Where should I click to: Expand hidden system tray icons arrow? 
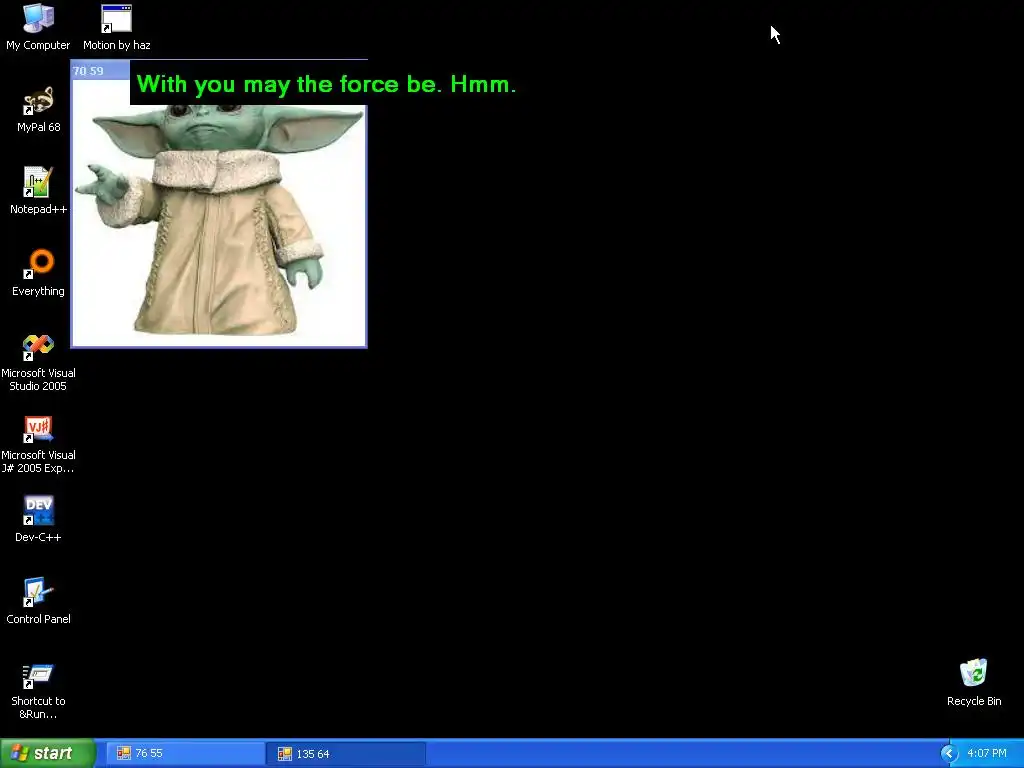click(x=948, y=754)
